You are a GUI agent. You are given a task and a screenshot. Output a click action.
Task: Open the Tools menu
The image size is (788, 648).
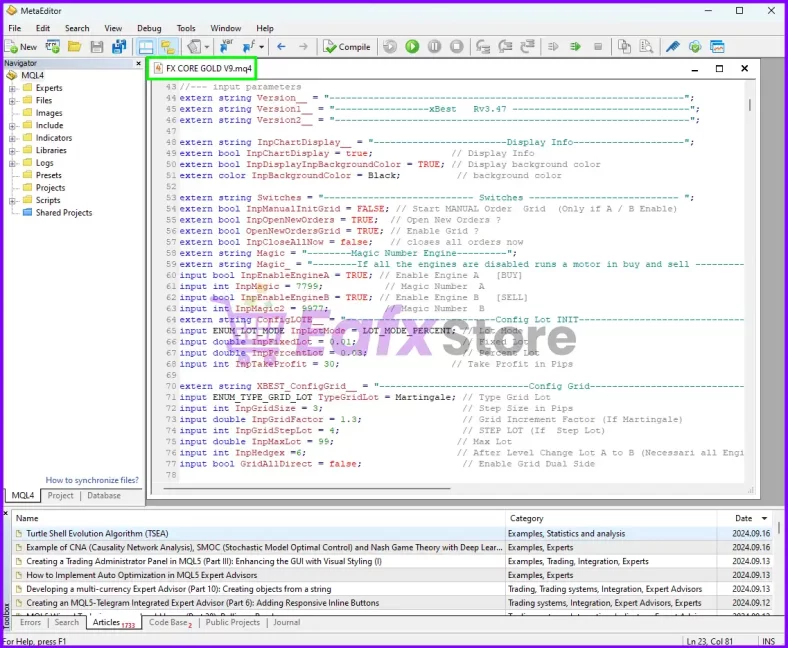click(186, 28)
